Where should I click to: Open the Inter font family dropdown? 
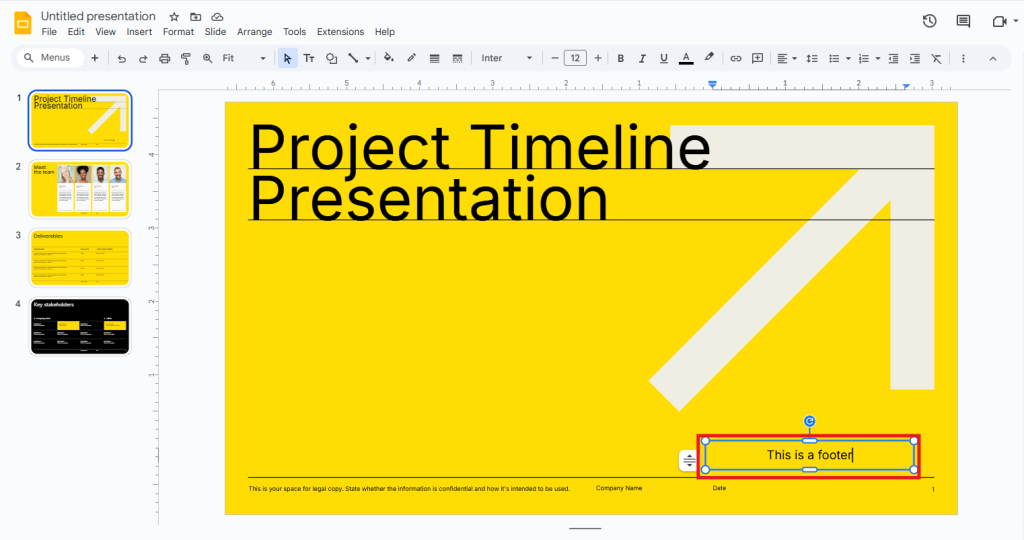tap(507, 58)
